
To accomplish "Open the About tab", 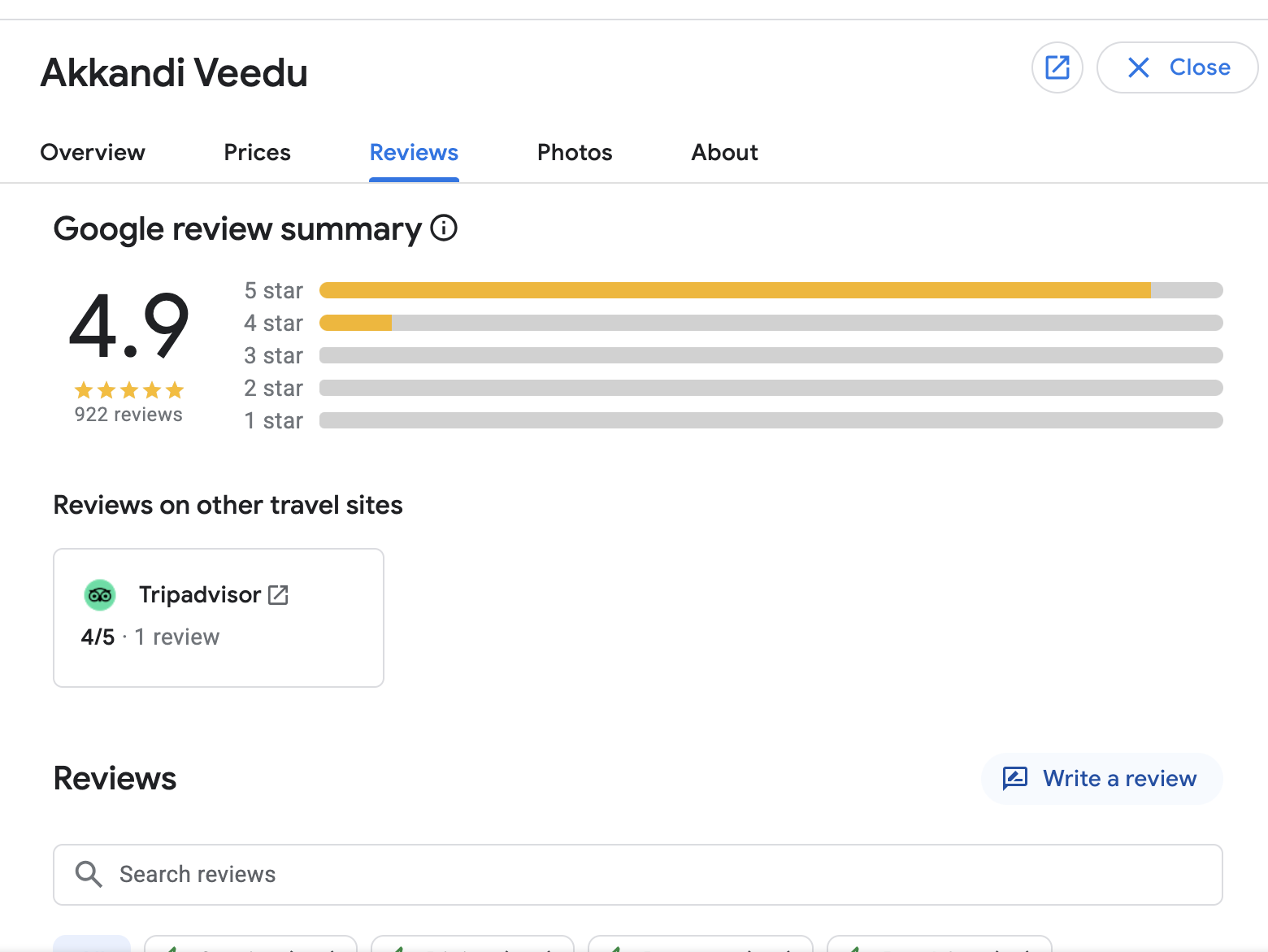I will pyautogui.click(x=723, y=152).
